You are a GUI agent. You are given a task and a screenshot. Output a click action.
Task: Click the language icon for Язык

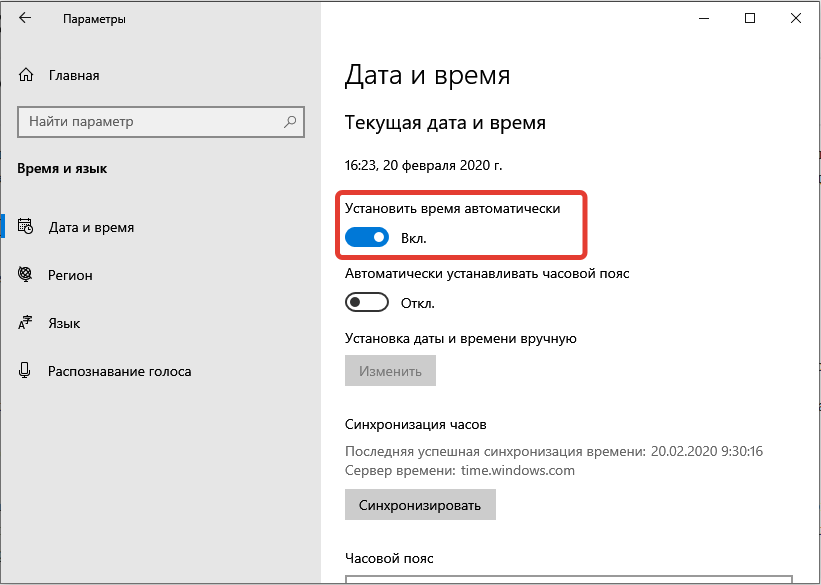[x=25, y=323]
